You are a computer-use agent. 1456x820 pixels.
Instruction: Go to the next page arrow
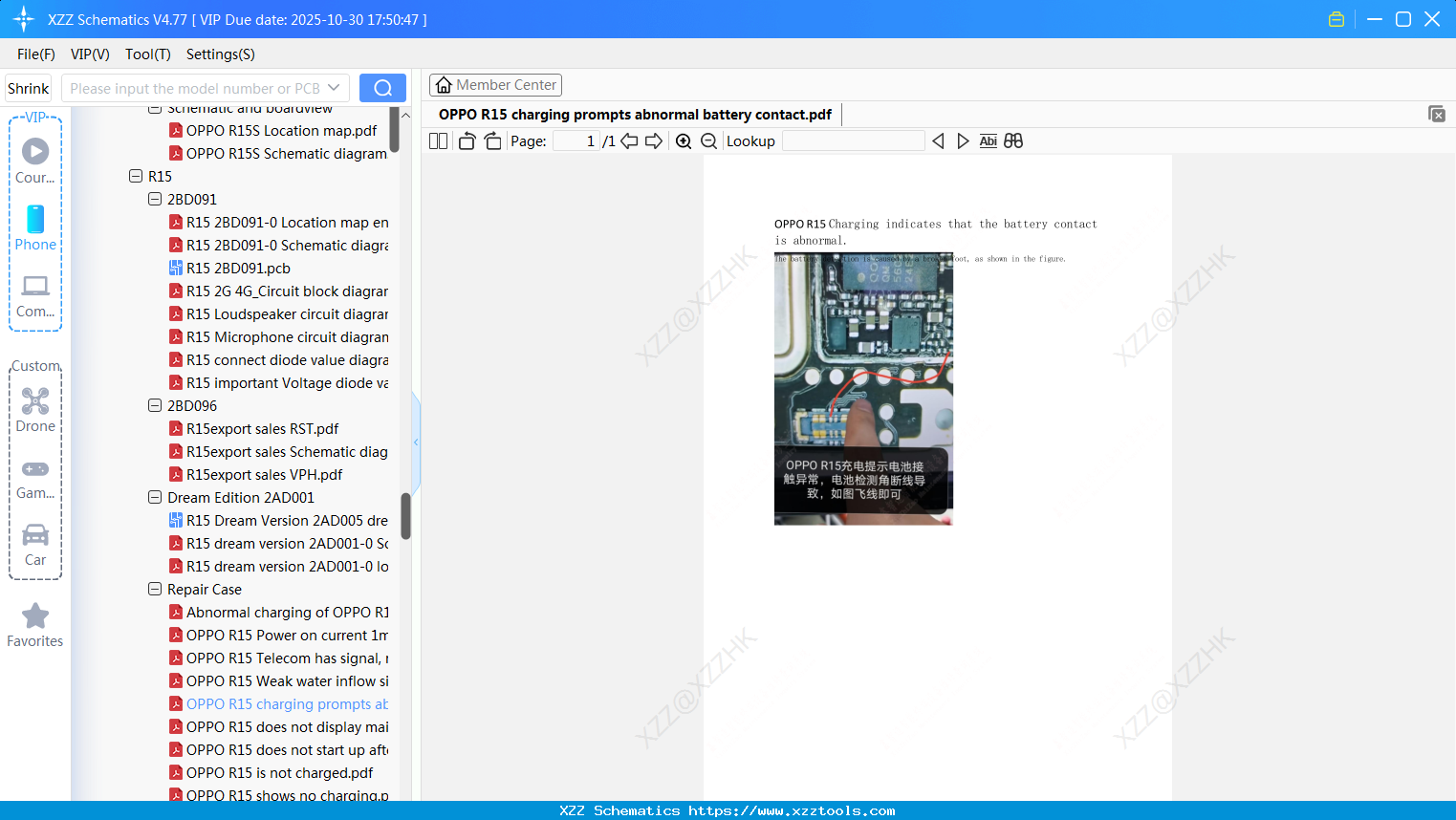tap(654, 141)
